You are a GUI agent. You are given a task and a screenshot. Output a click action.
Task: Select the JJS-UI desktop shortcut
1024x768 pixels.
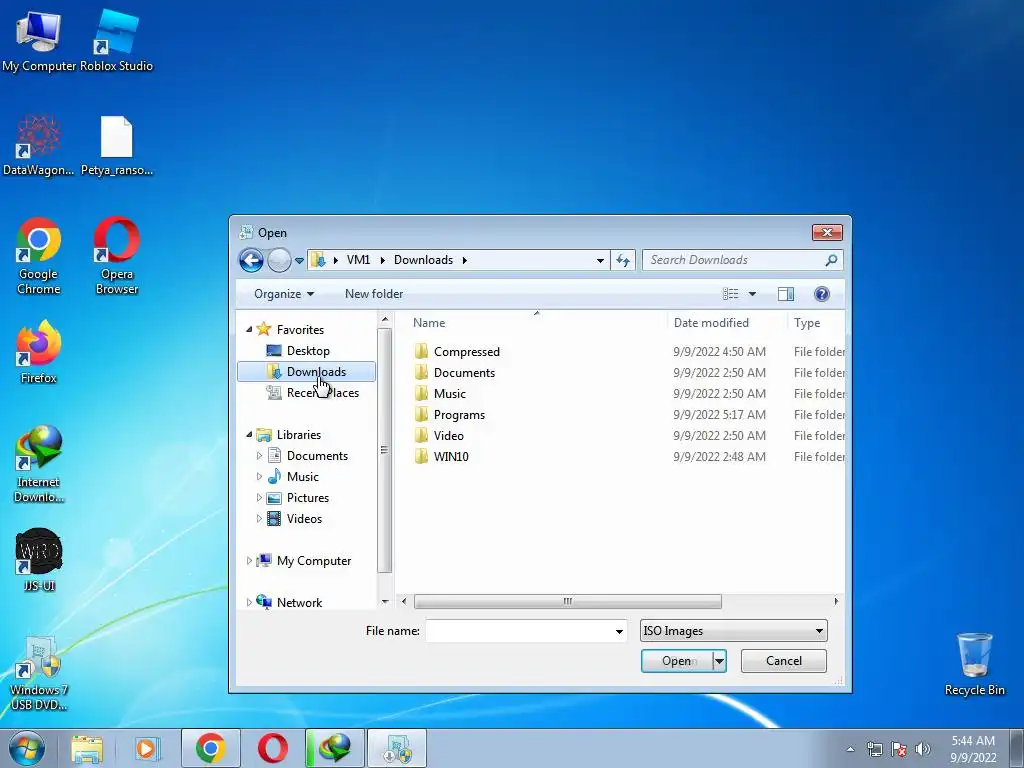39,560
